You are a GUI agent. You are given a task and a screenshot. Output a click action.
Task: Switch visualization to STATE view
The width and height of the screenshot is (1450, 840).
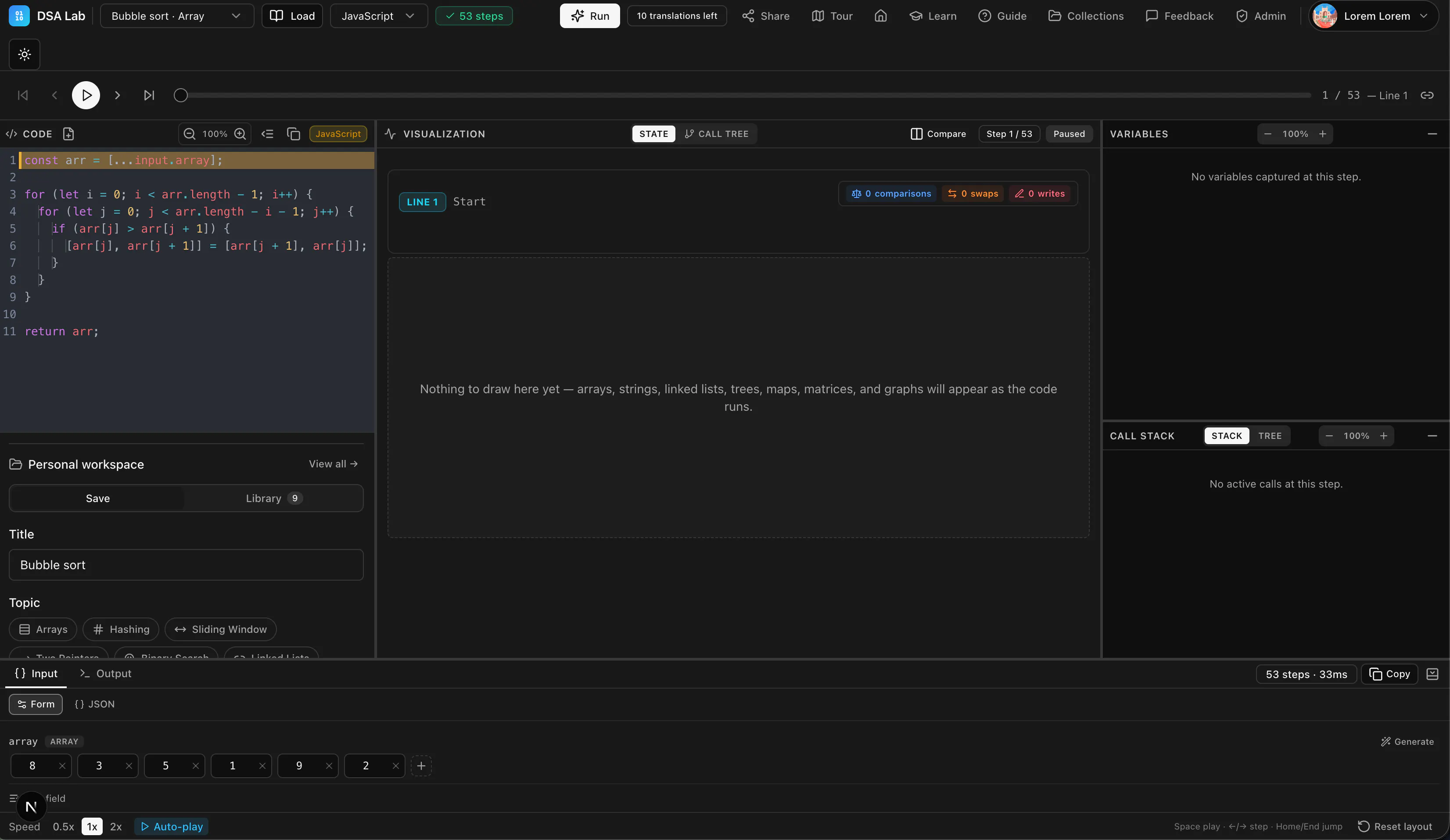pyautogui.click(x=653, y=134)
